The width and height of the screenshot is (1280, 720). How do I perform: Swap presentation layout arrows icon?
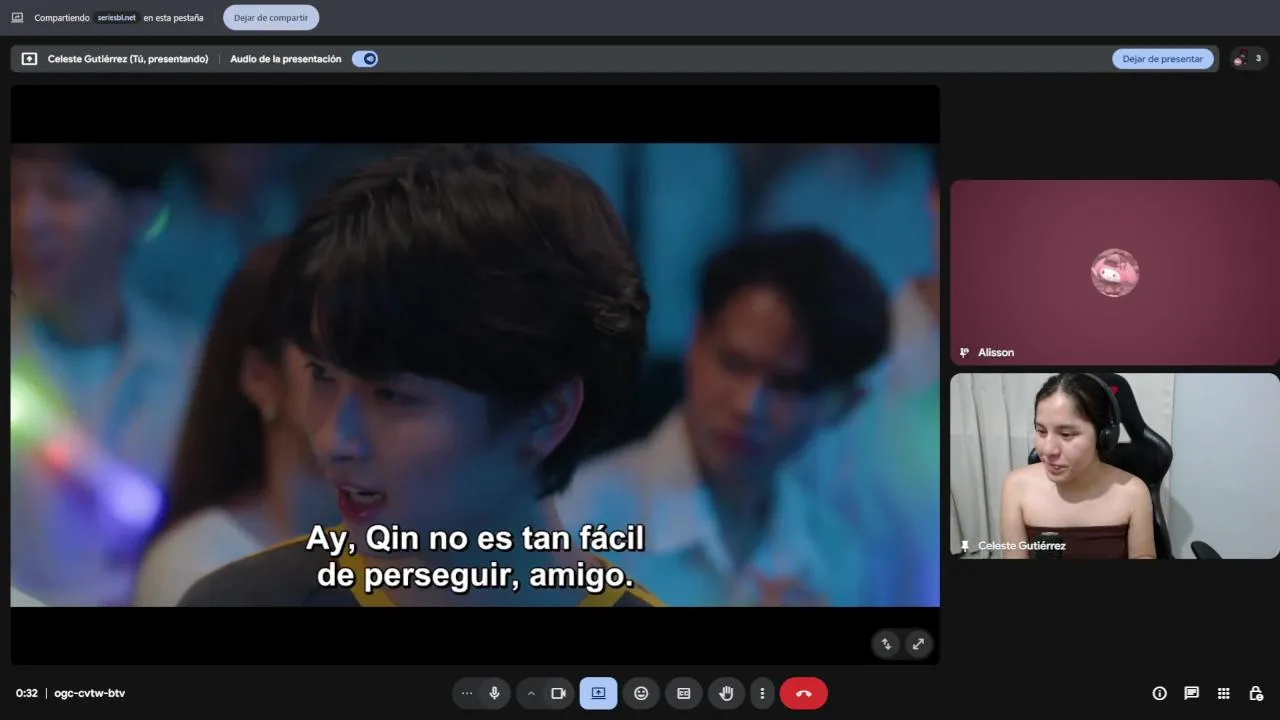point(886,644)
